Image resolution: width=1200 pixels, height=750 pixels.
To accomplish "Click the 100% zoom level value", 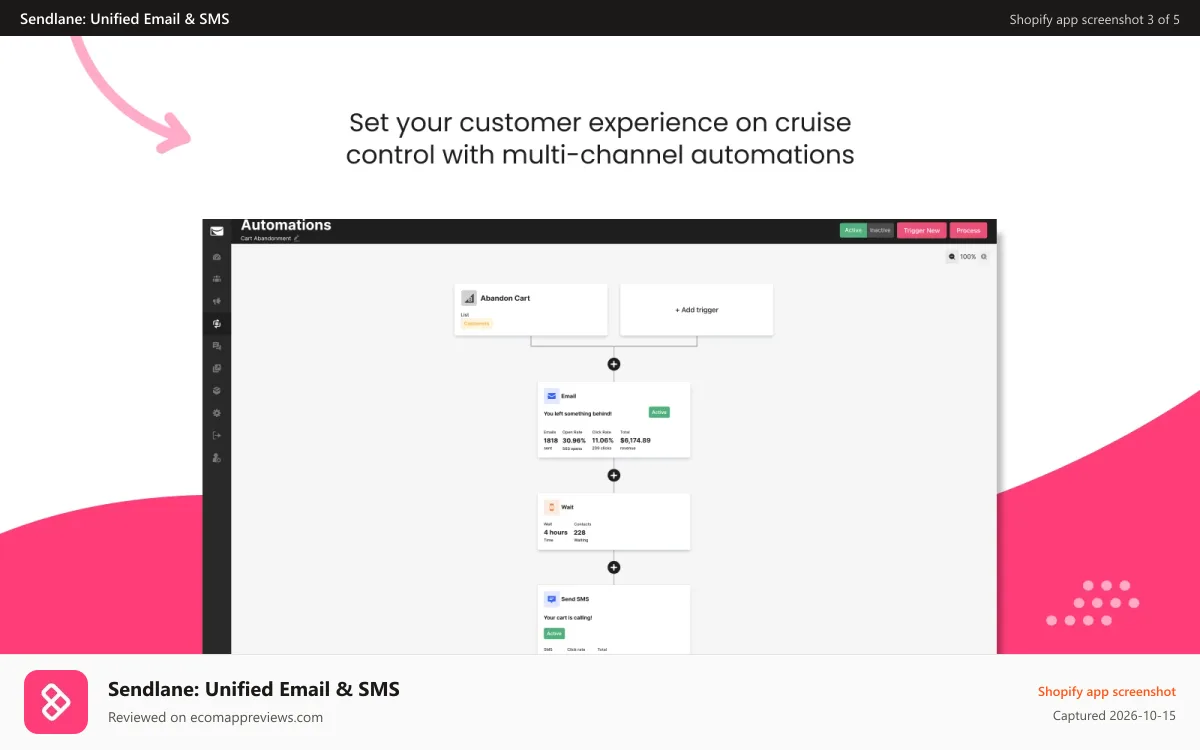I will point(968,257).
